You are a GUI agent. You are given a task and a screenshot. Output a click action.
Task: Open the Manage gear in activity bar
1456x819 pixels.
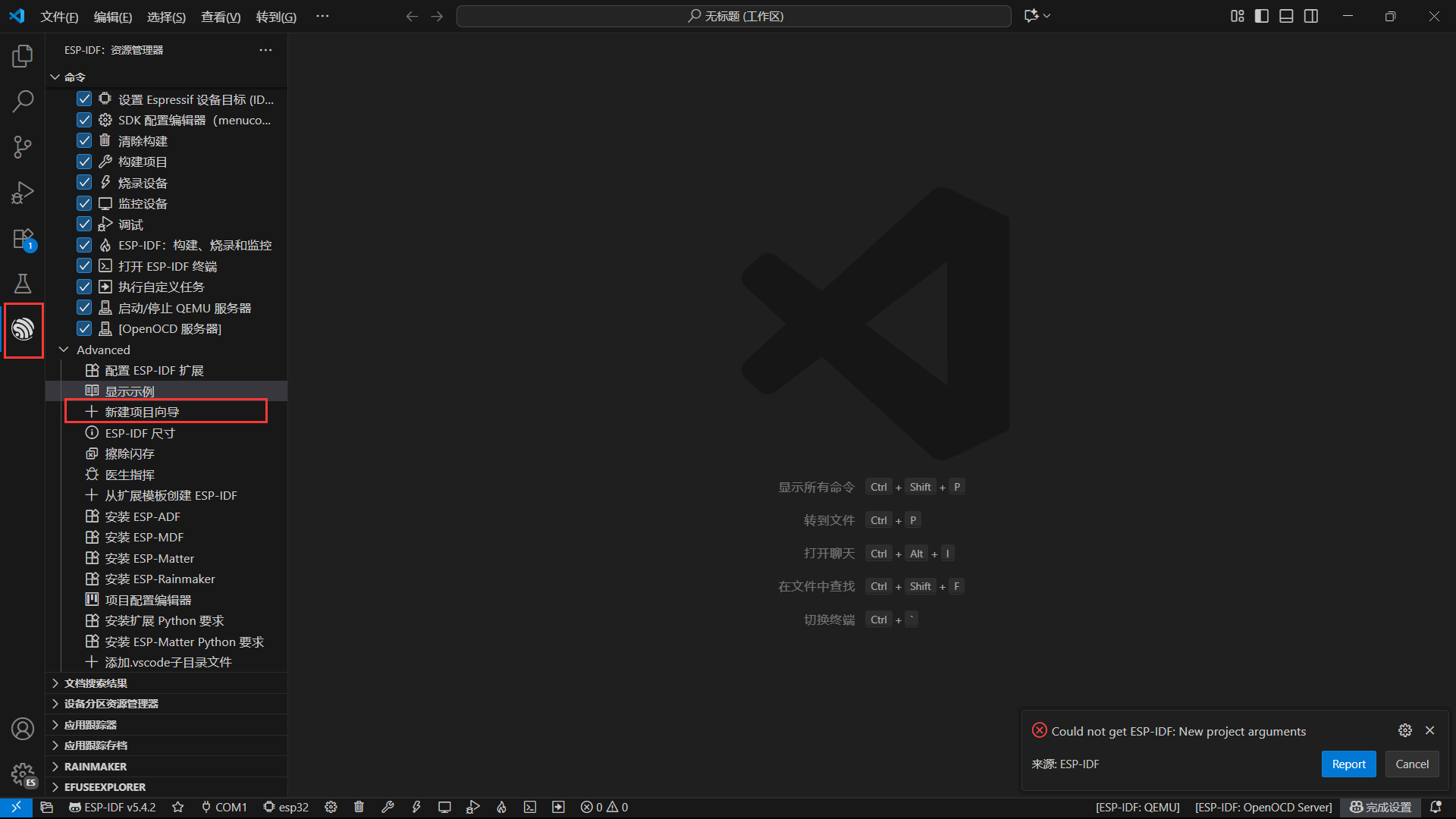pyautogui.click(x=23, y=774)
